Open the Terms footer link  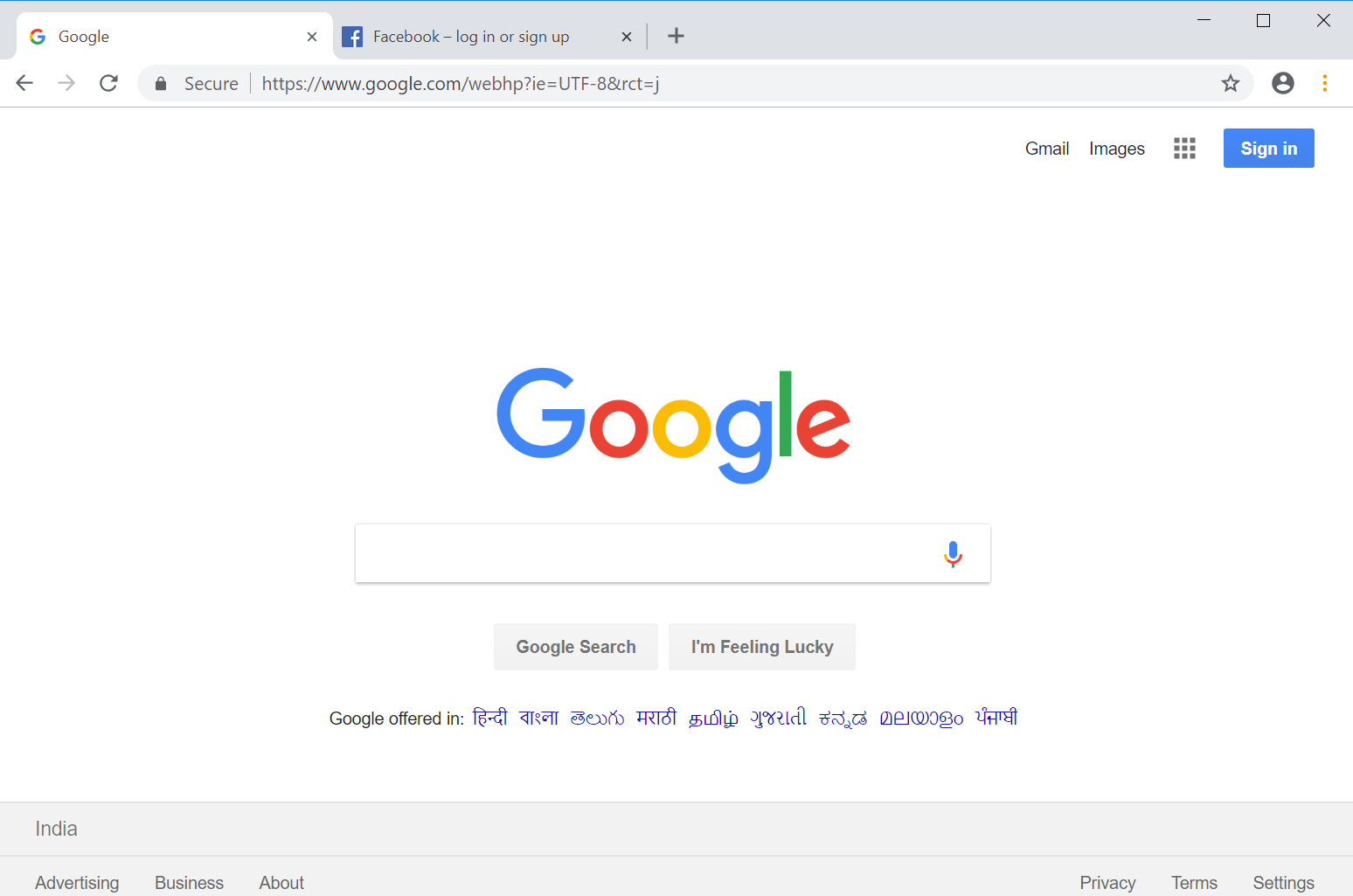click(x=1194, y=883)
